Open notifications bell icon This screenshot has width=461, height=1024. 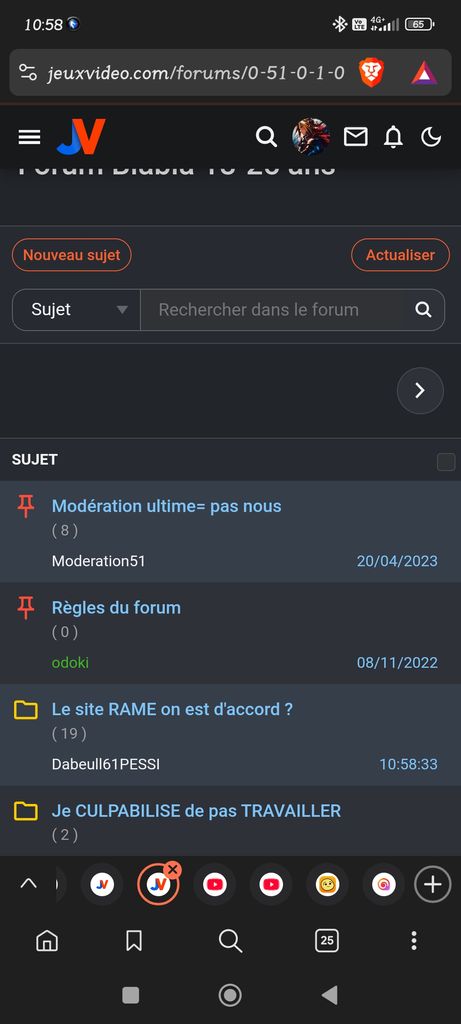click(x=393, y=137)
